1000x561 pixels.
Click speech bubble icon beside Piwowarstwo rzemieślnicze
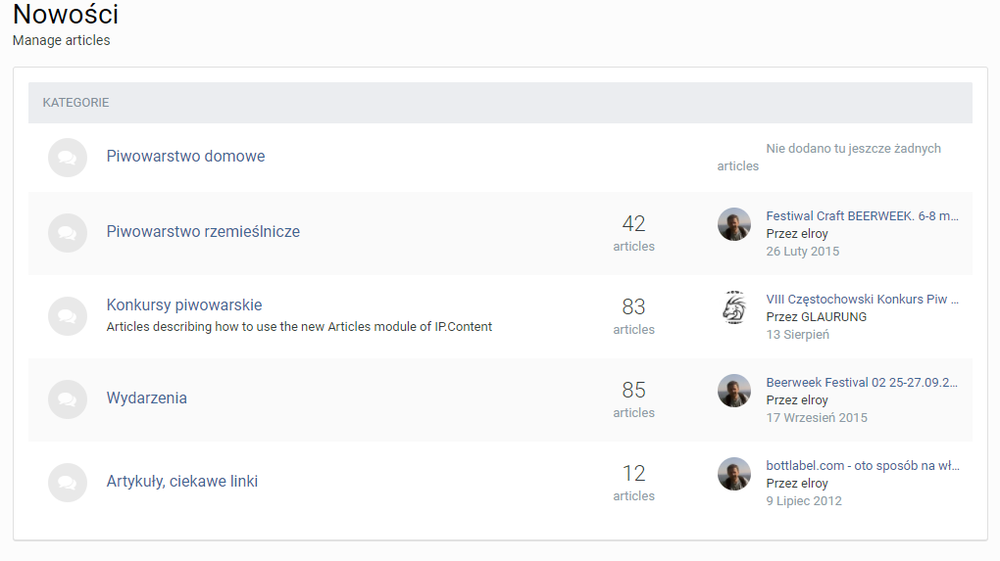[x=67, y=233]
